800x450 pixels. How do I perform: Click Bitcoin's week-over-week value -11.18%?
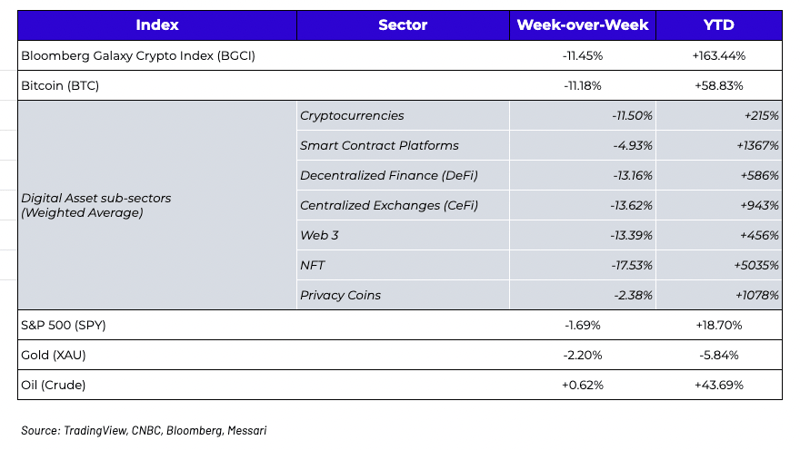(583, 86)
